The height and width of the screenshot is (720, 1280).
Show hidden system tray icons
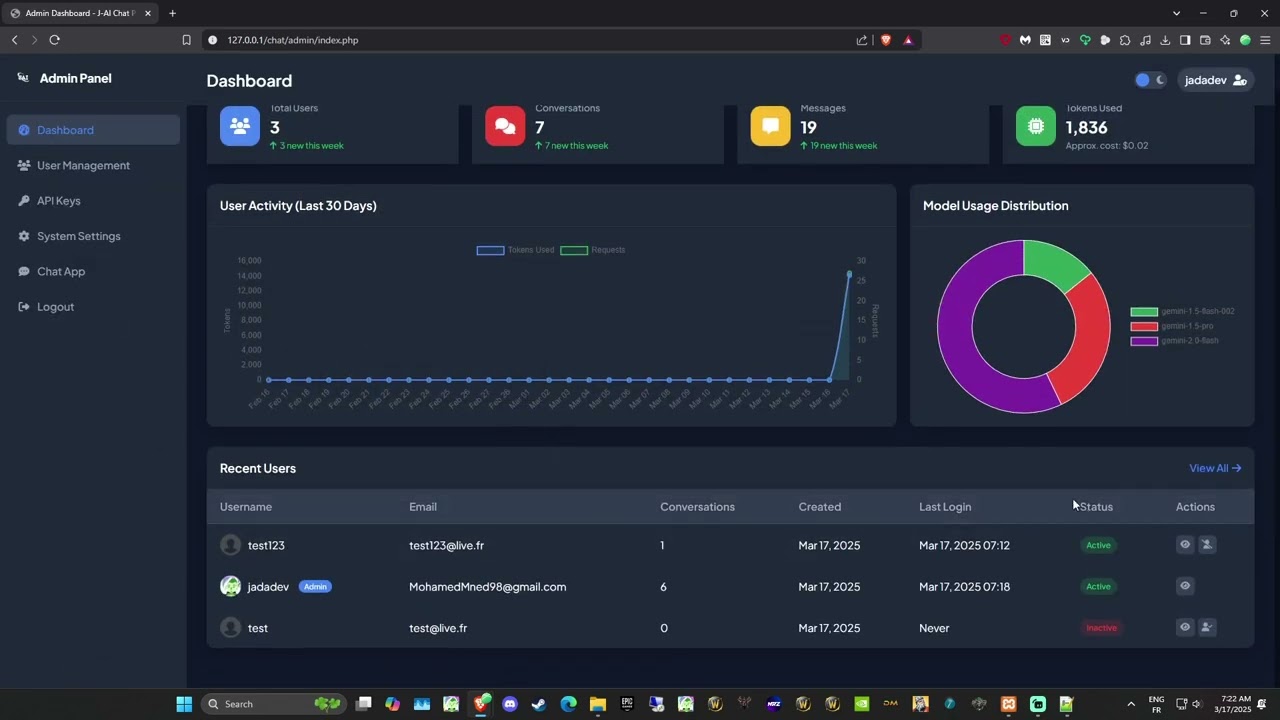pyautogui.click(x=1131, y=704)
